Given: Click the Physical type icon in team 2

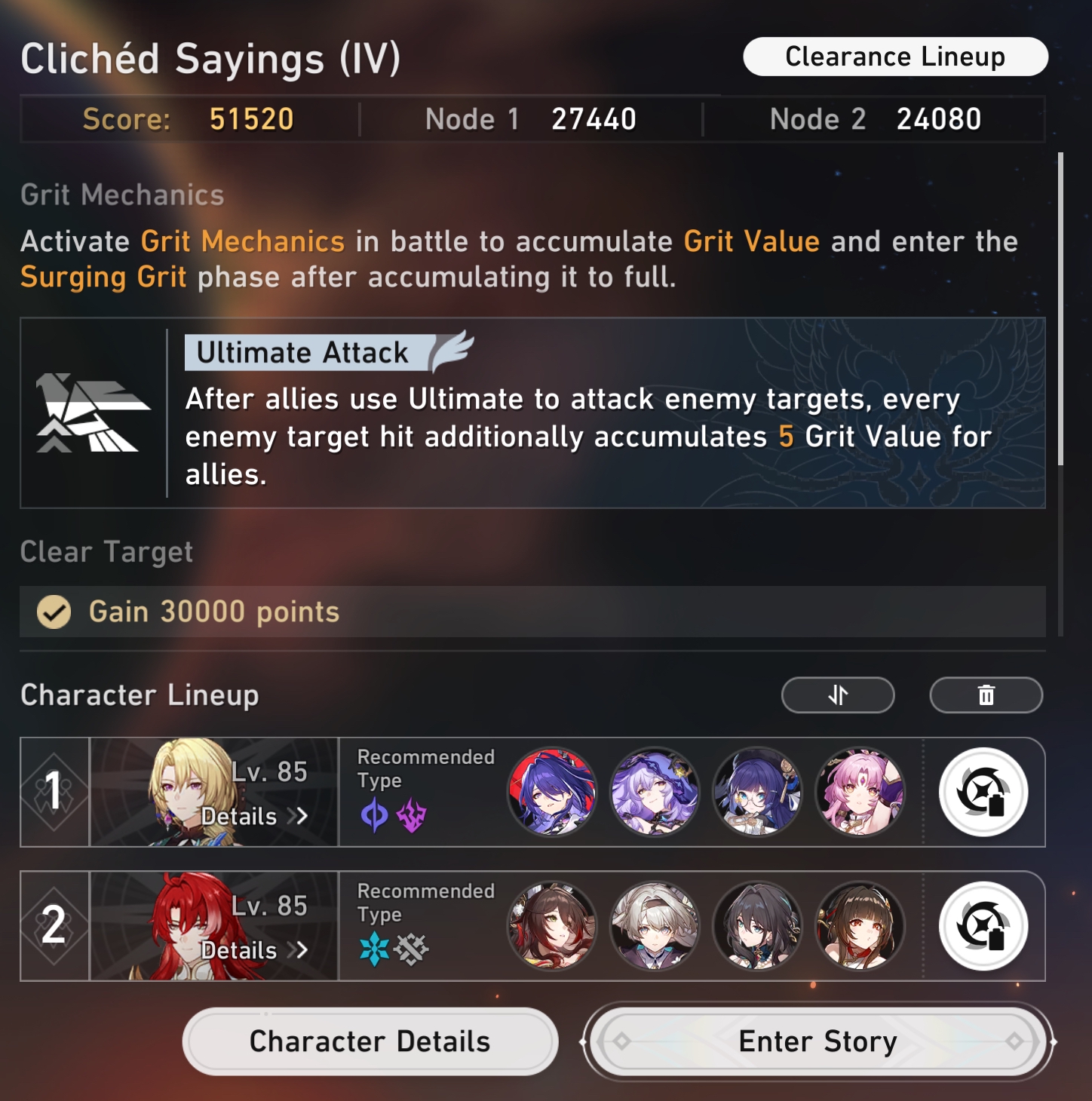Looking at the screenshot, I should pos(411,949).
